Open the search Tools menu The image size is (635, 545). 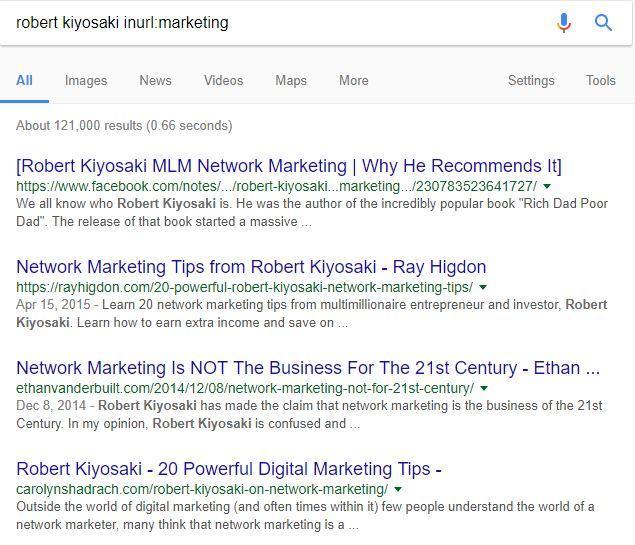[x=601, y=81]
